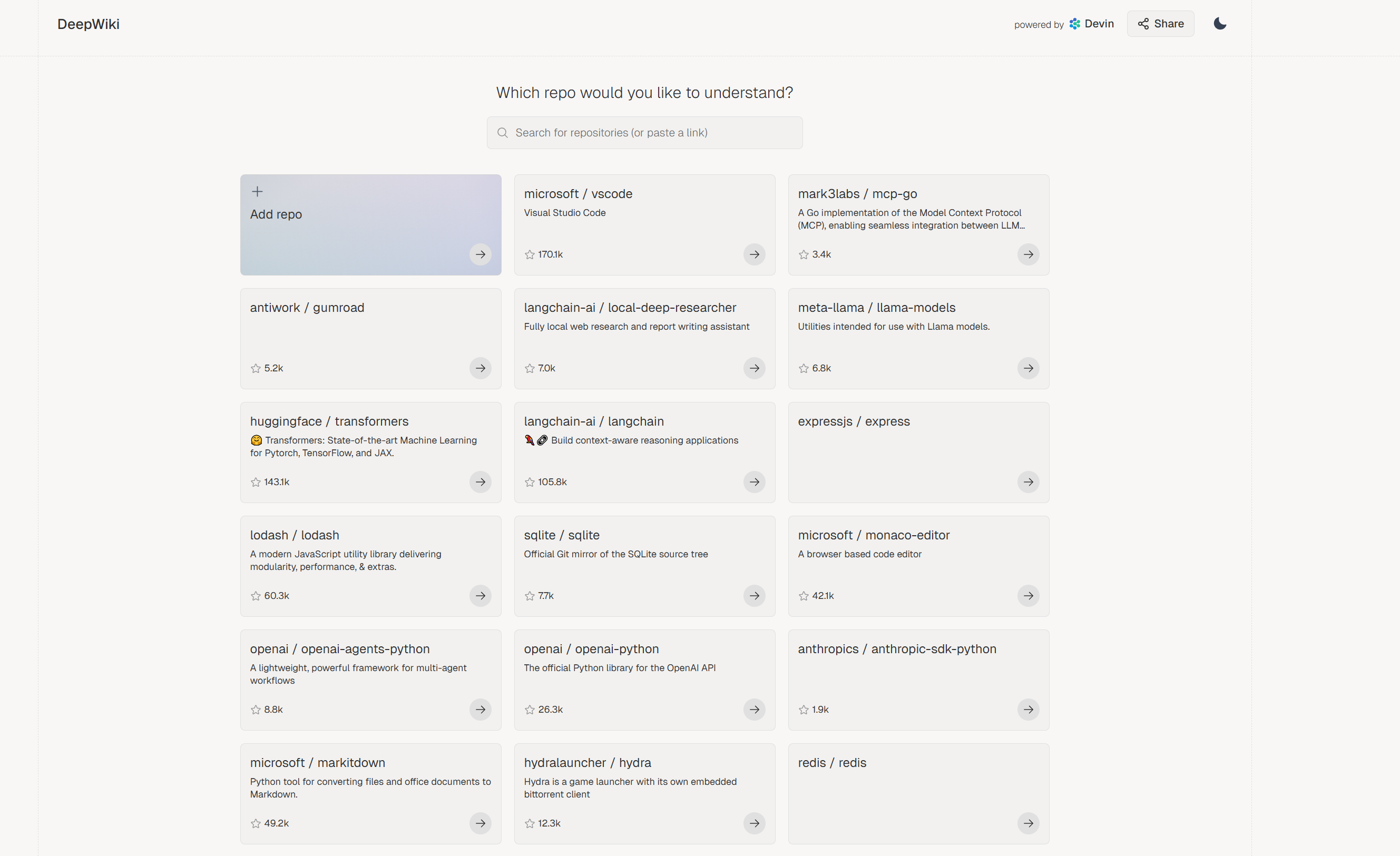Open arrow for langchain-ai / local-deep-researcher

click(x=754, y=368)
